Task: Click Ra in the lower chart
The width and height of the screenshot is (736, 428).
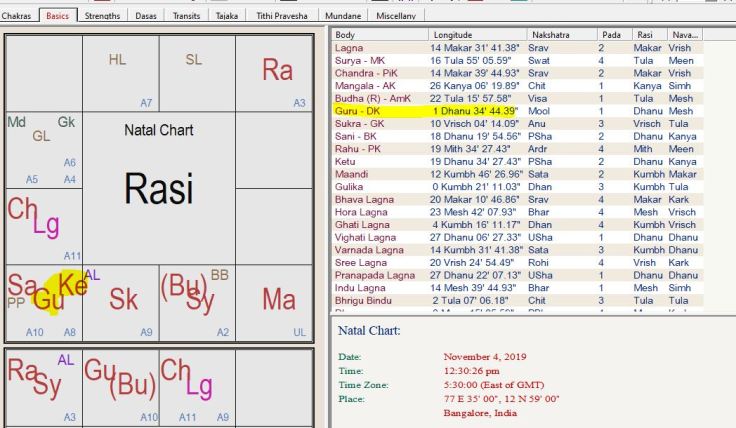Action: point(22,370)
